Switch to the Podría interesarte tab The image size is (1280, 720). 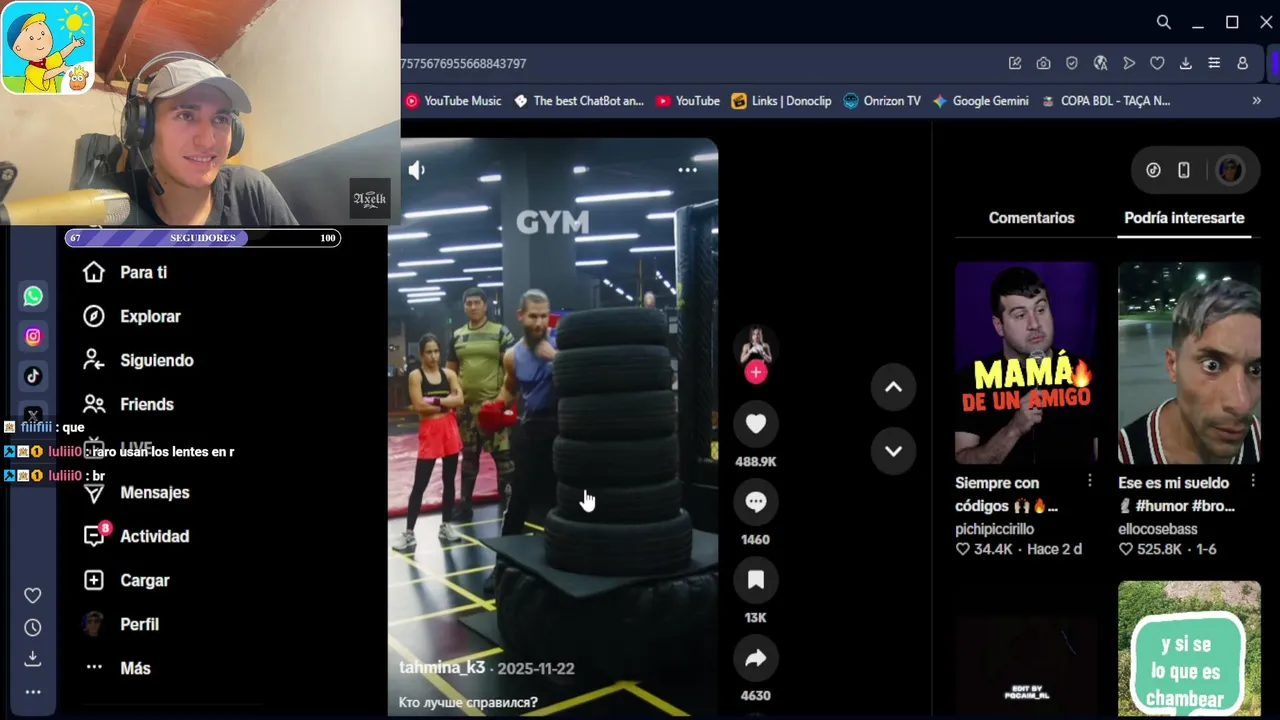click(x=1184, y=218)
